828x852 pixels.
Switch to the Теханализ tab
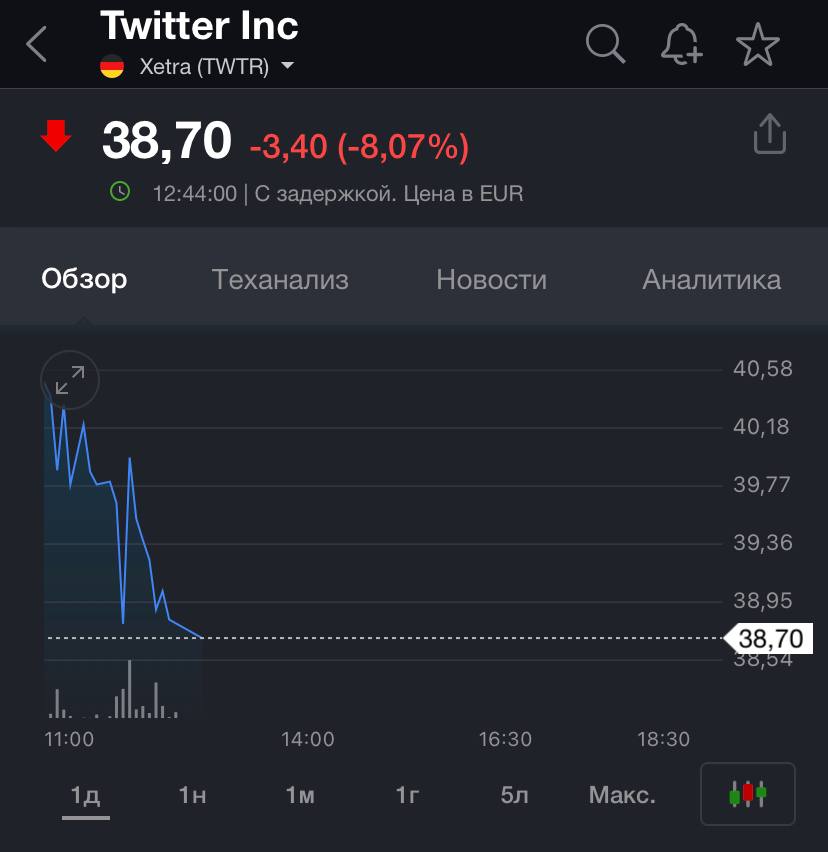pos(280,279)
